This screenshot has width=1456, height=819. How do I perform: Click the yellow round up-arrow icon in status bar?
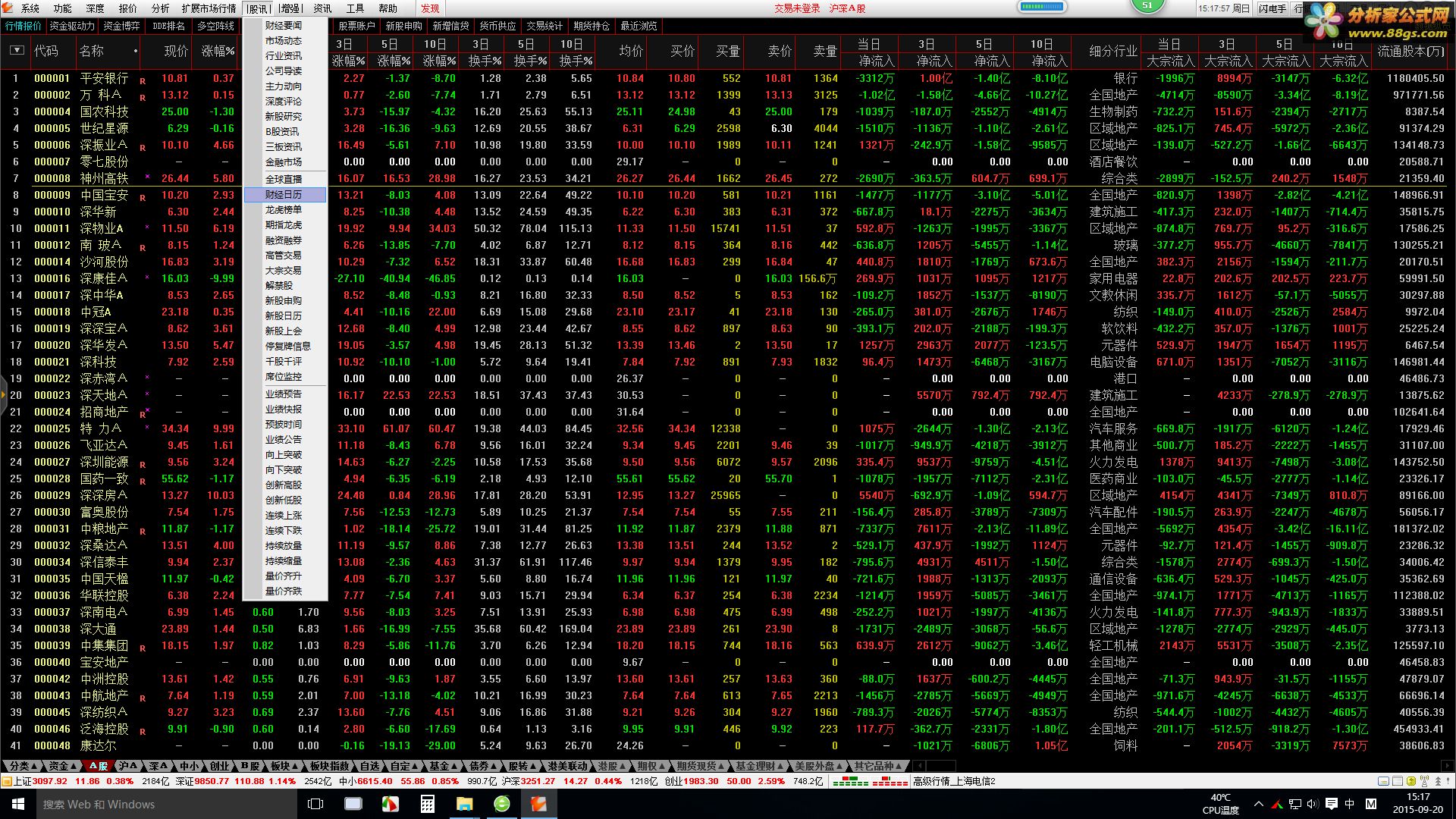(1410, 781)
